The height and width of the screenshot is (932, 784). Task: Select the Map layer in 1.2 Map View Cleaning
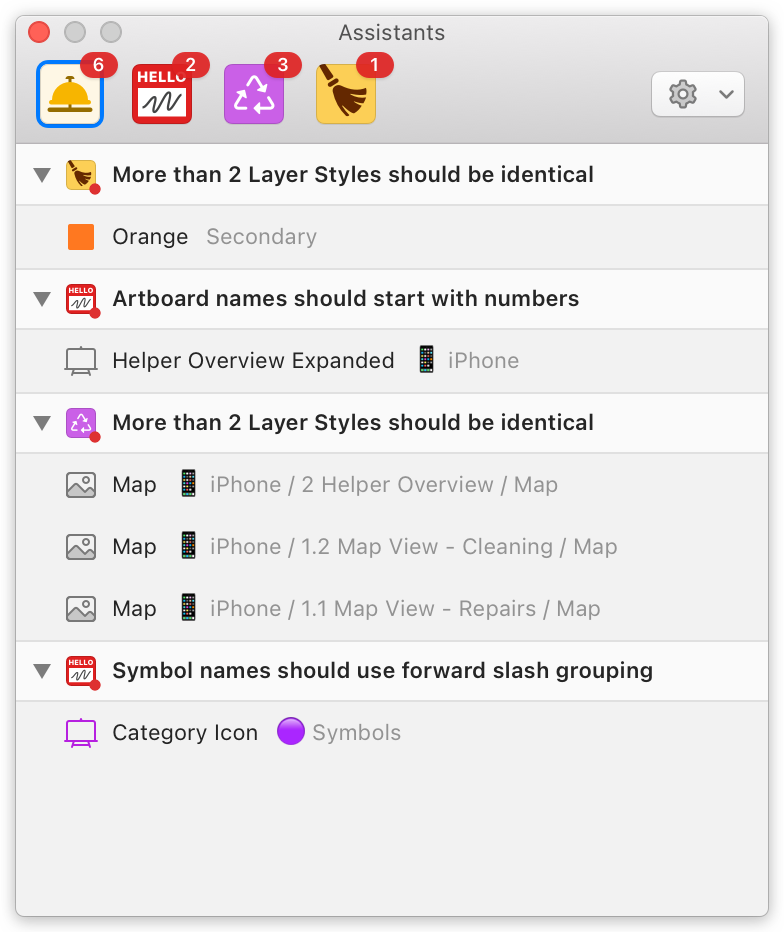click(x=300, y=546)
